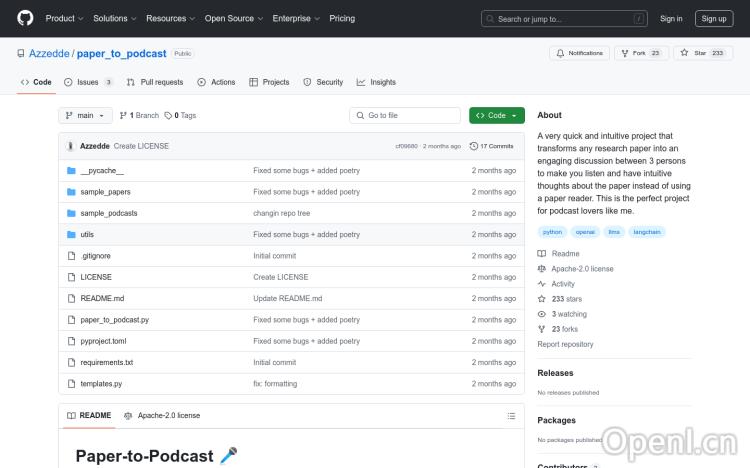
Task: Click folder icon of utils row
Action: click(71, 234)
